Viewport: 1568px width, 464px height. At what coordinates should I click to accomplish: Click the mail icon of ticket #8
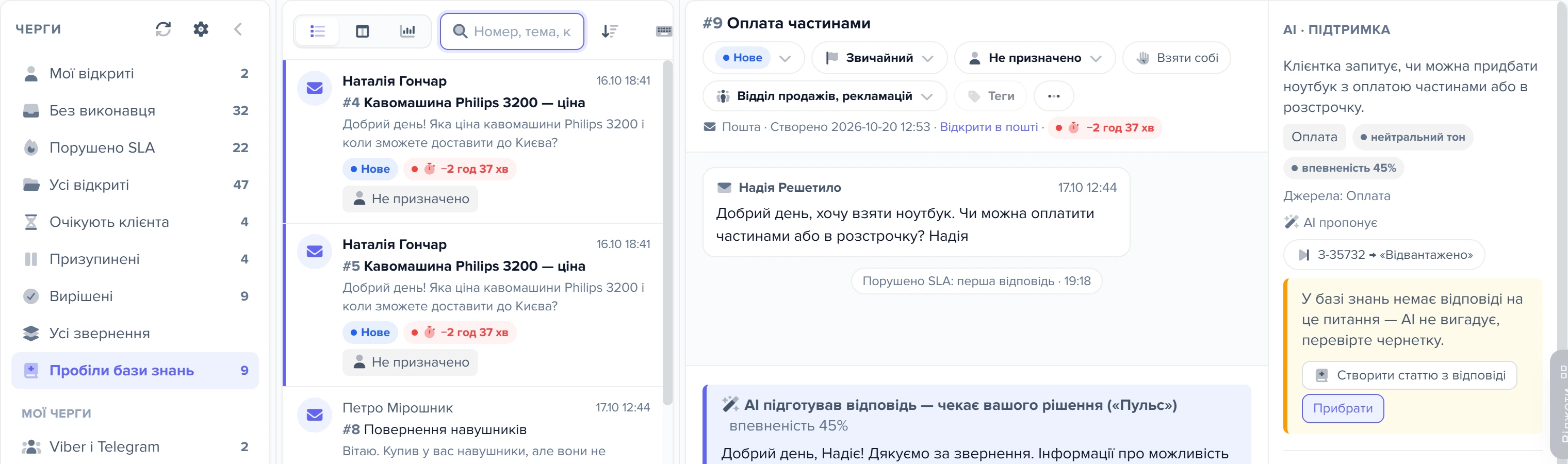coord(315,415)
